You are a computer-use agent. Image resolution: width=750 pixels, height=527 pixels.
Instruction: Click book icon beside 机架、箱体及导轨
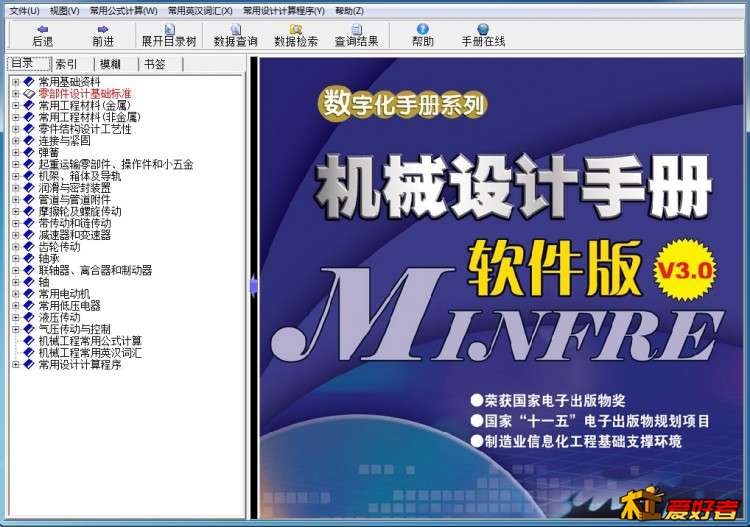(x=29, y=176)
